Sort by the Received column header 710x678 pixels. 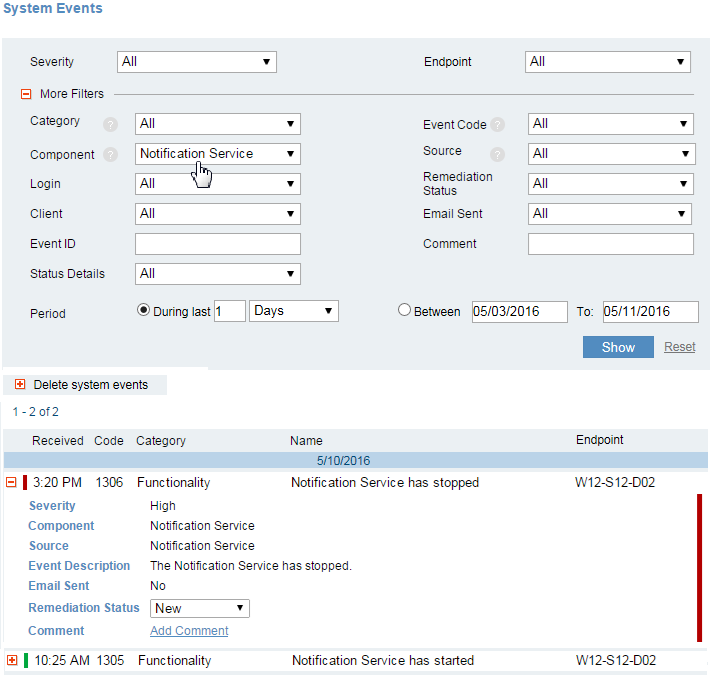pos(57,440)
